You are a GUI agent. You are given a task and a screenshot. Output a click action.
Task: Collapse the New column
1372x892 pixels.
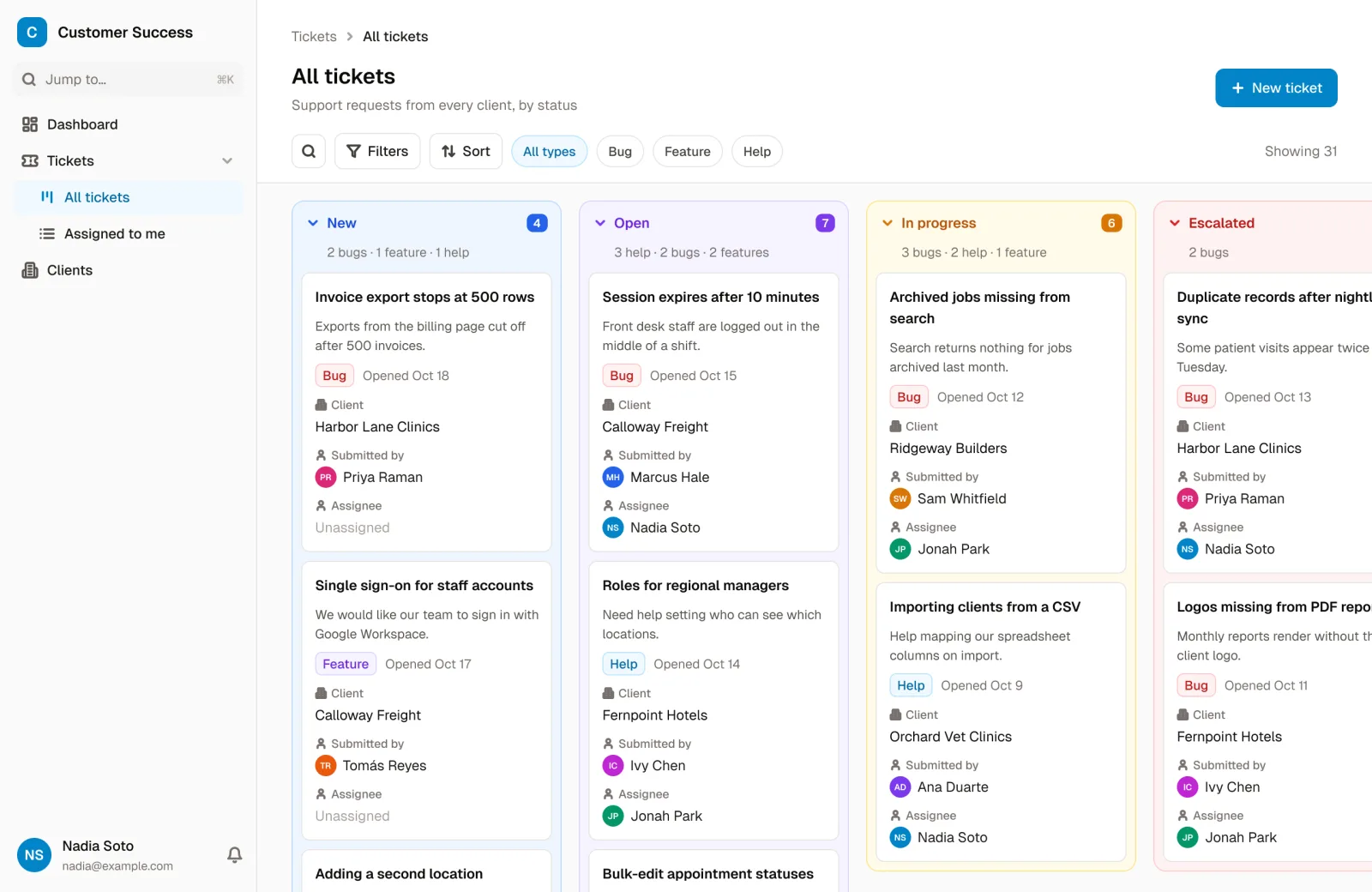[313, 223]
